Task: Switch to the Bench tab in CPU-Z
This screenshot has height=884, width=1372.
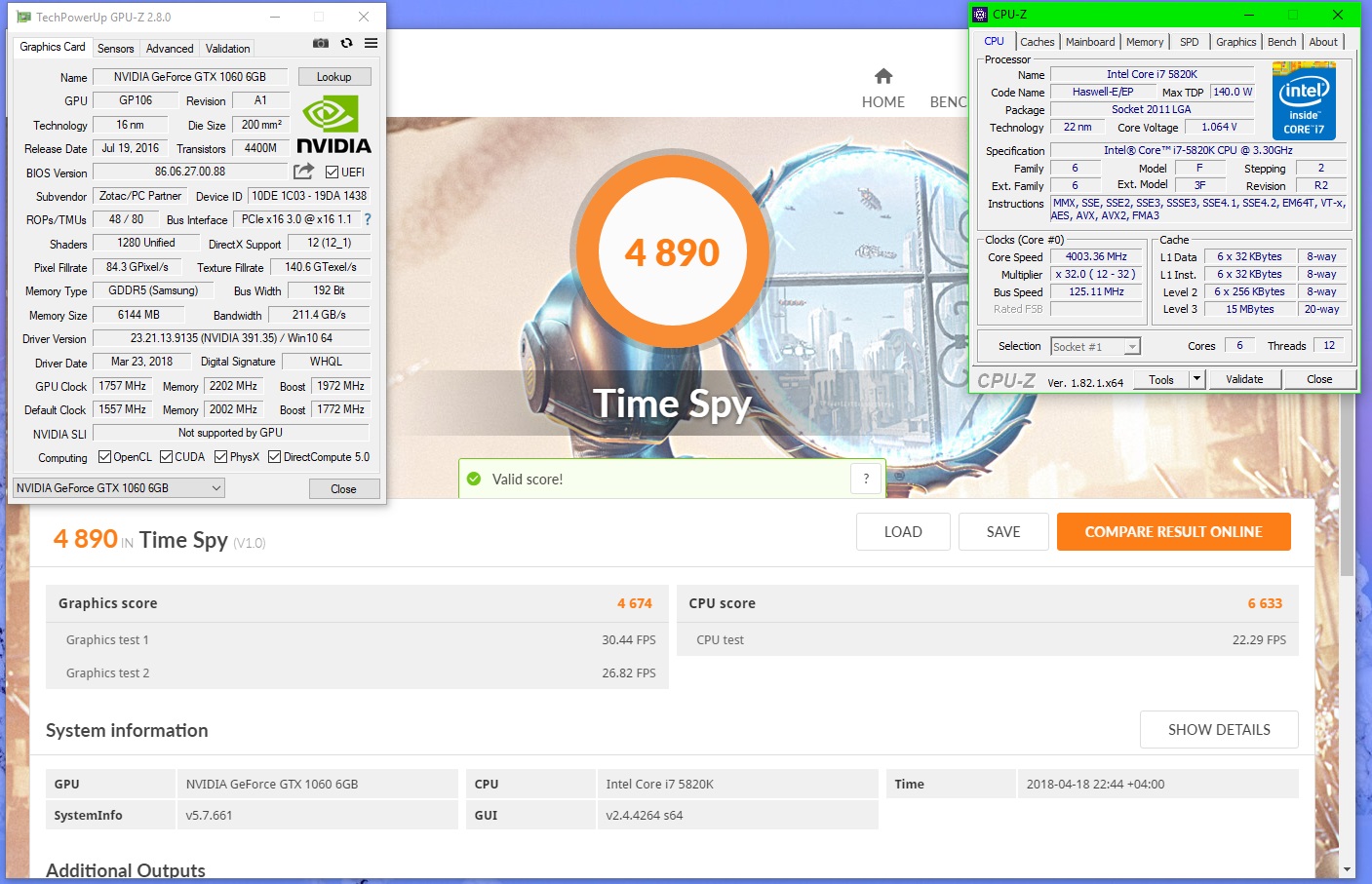Action: (x=1282, y=42)
